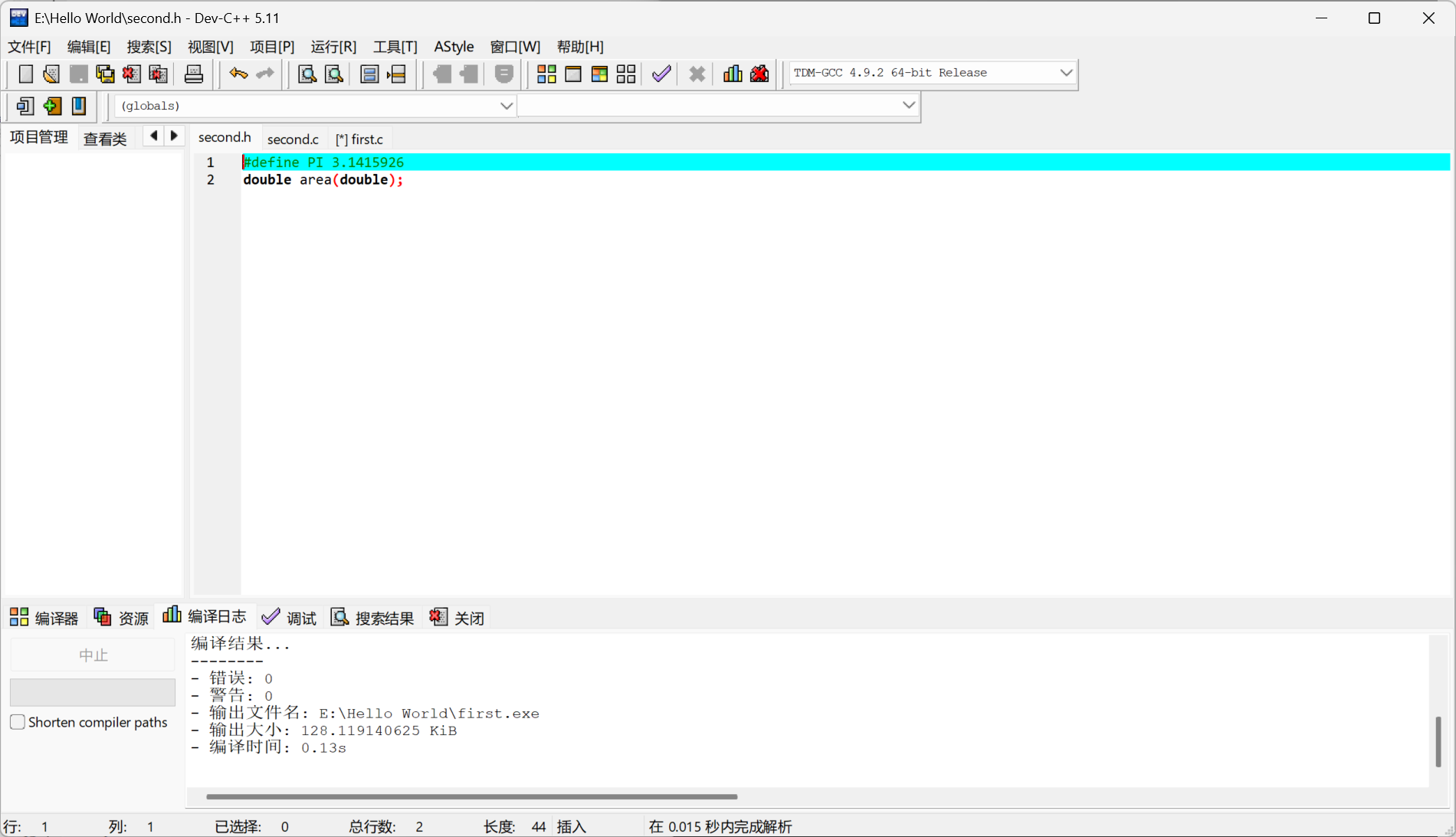Open the 编辑[E] menu

(89, 47)
